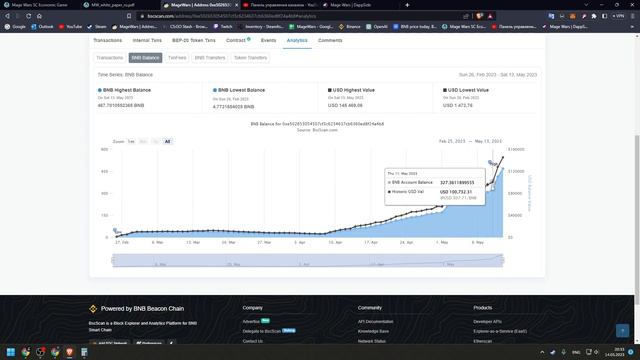Show the Transactions analytics chart
640x360 pixels.
pyautogui.click(x=109, y=58)
